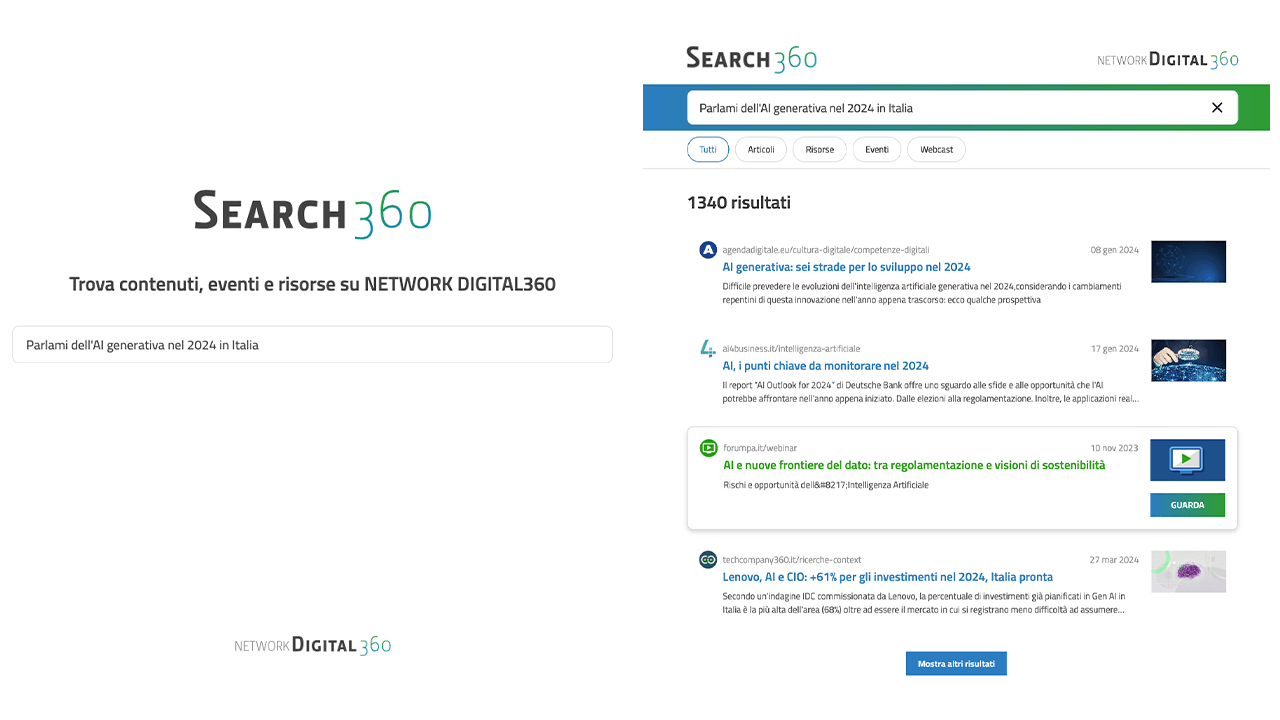Image resolution: width=1280 pixels, height=720 pixels.
Task: Open the Lenovo, AI e CIO article
Action: [x=887, y=577]
